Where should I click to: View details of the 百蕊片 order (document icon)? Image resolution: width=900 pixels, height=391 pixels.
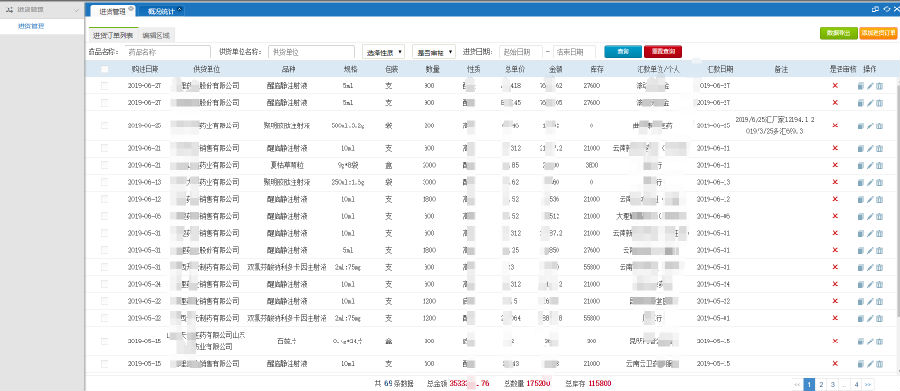coord(860,341)
